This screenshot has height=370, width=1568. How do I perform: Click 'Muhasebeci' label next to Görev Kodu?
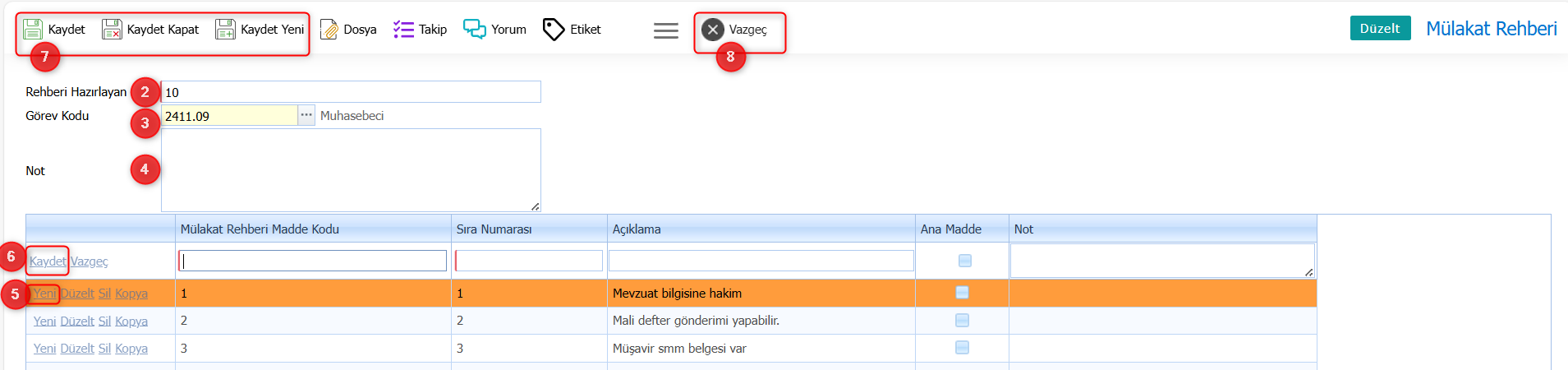point(352,116)
